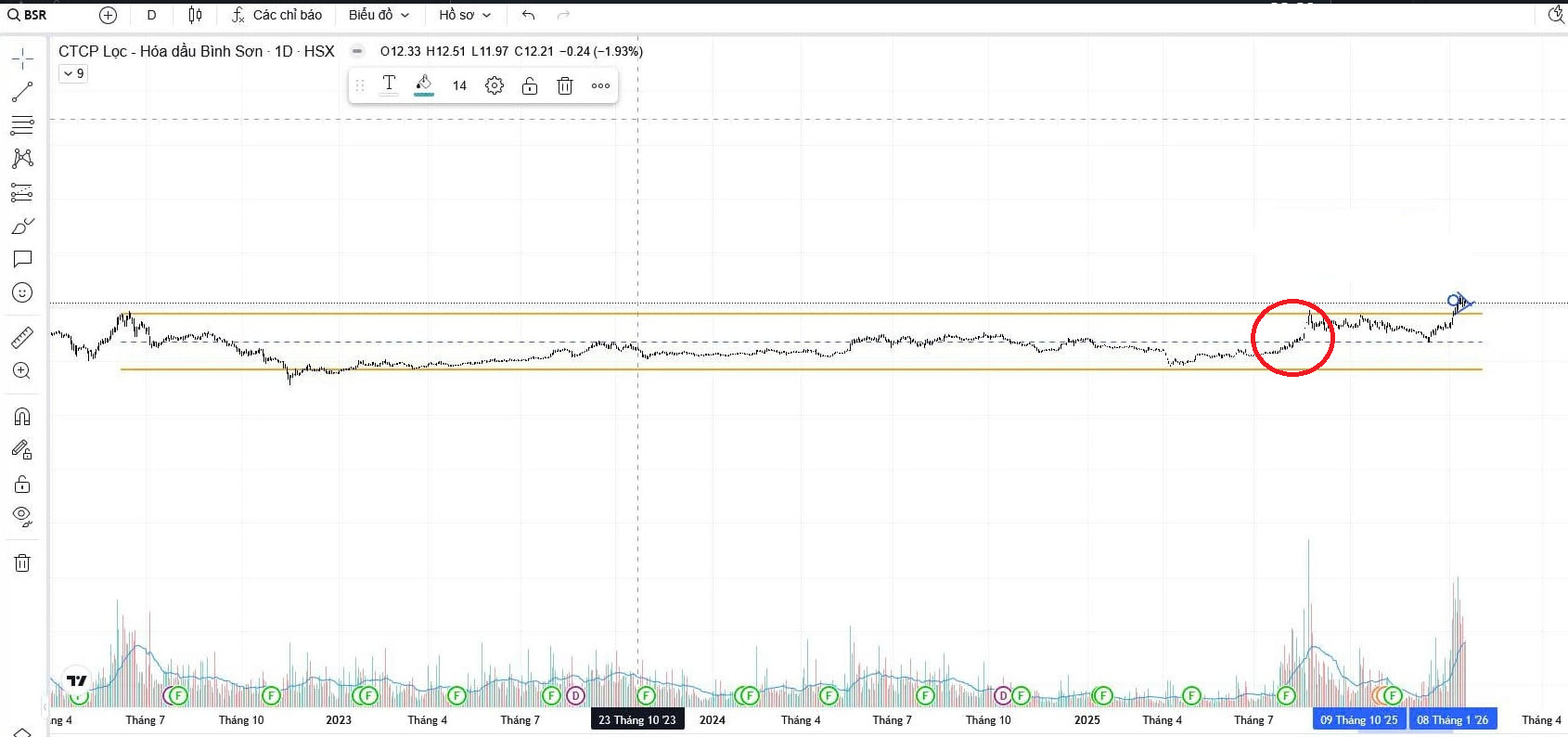Open the text color picker (T icon)
Screen dimensions: 1568x737
(x=389, y=85)
